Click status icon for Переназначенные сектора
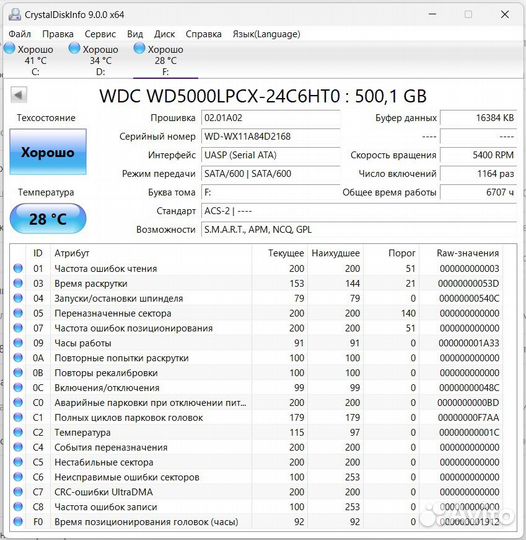The height and width of the screenshot is (540, 526). tap(18, 313)
